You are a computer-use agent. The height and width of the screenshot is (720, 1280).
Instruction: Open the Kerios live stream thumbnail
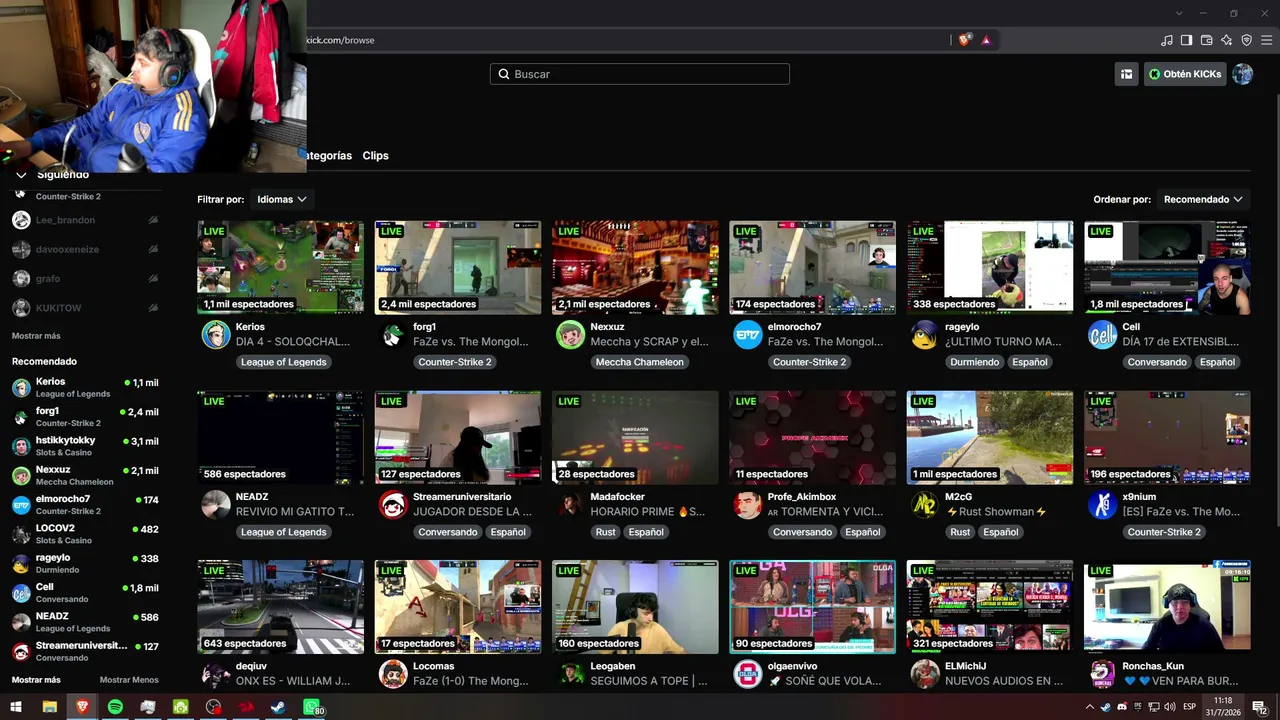point(281,268)
